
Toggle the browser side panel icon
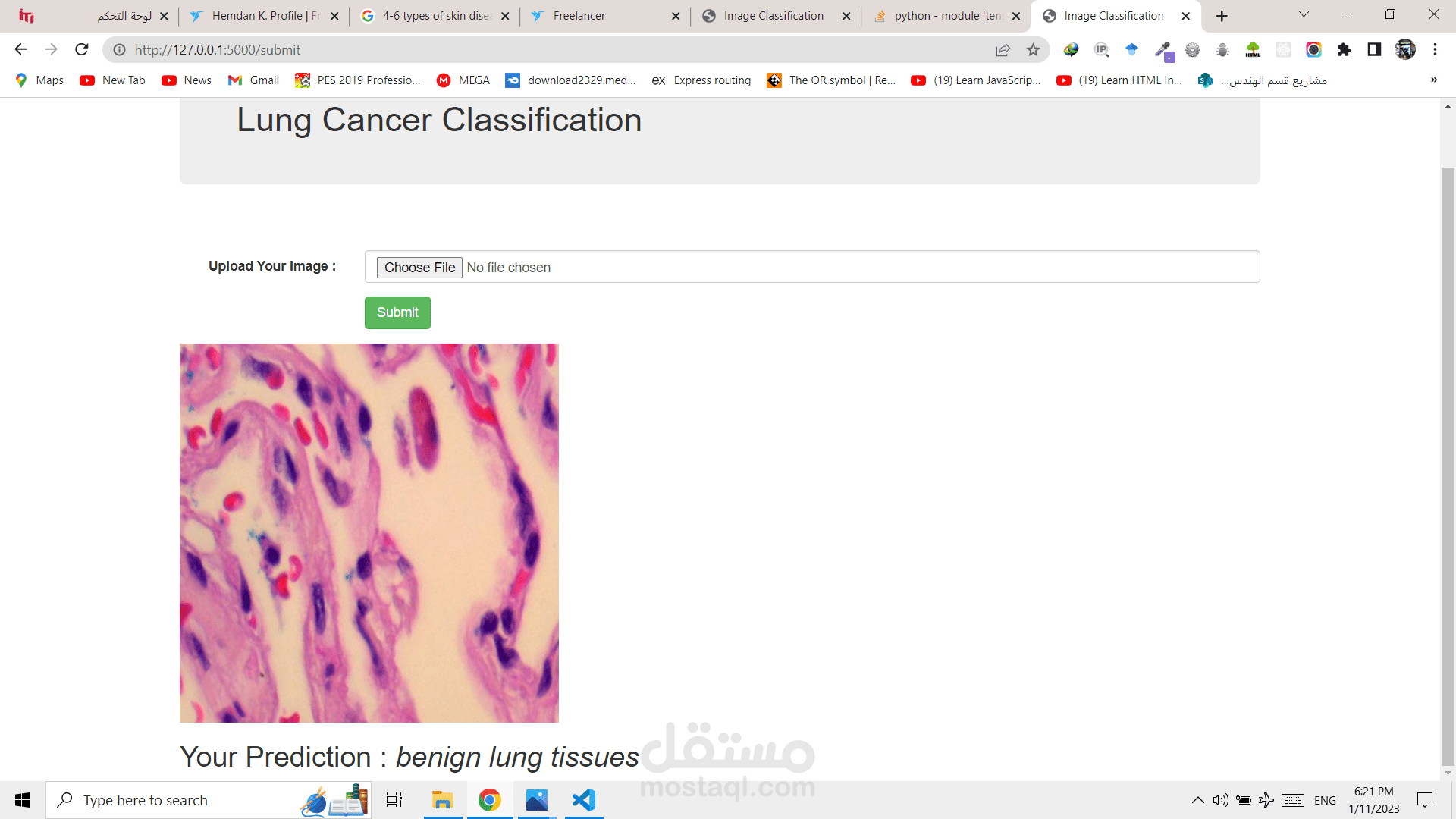click(1374, 50)
